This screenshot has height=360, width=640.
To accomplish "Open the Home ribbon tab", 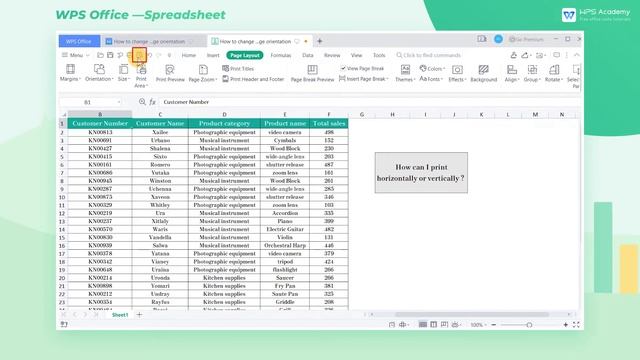I will point(189,55).
